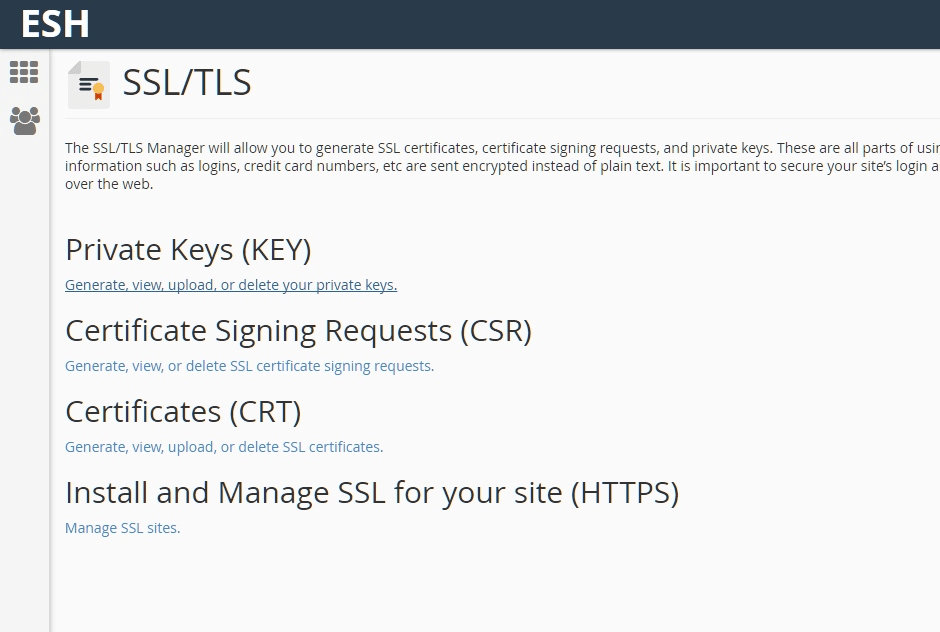
Task: Click the first line of the SSL/TLS Manager description
Action: pos(502,148)
